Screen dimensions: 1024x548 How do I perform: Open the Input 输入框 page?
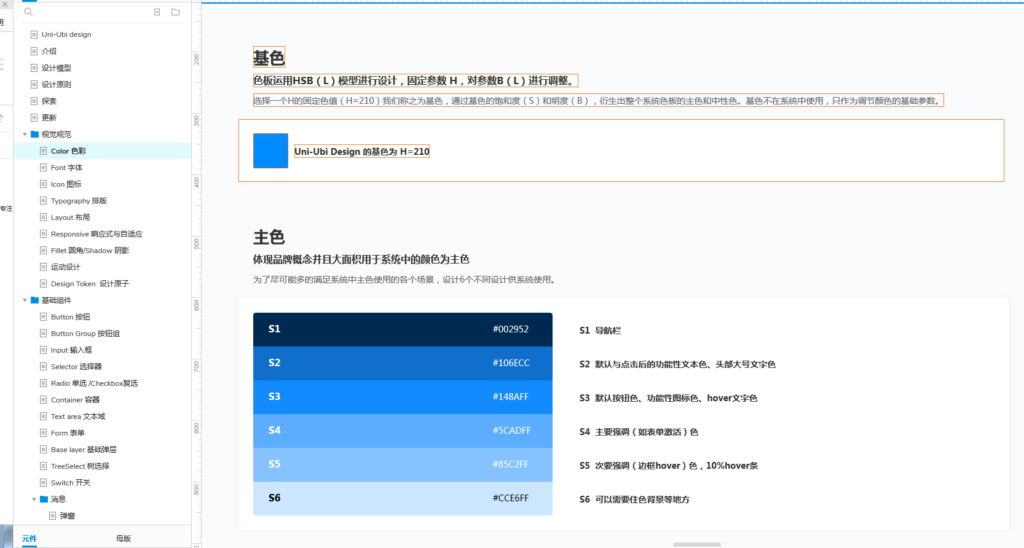71,349
